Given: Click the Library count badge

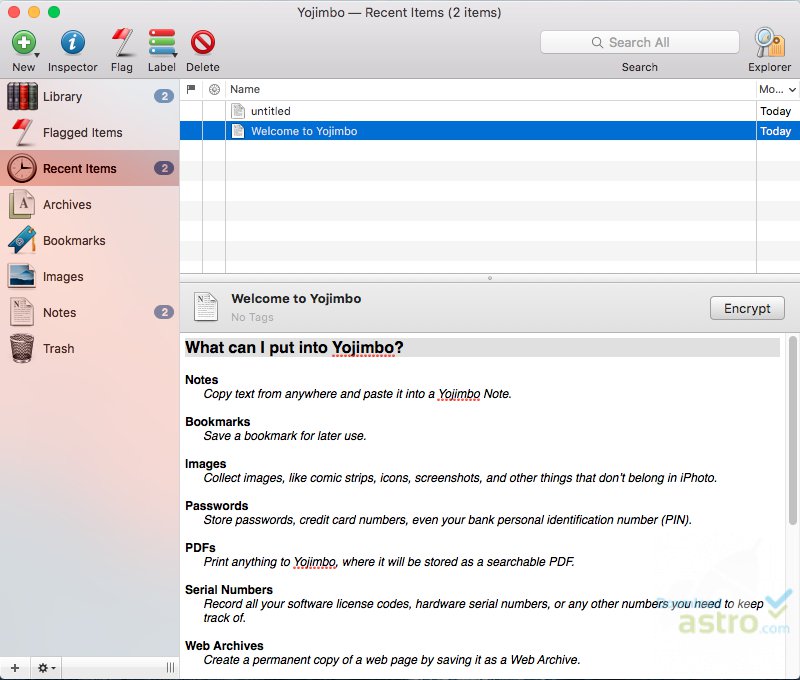Looking at the screenshot, I should click(164, 96).
